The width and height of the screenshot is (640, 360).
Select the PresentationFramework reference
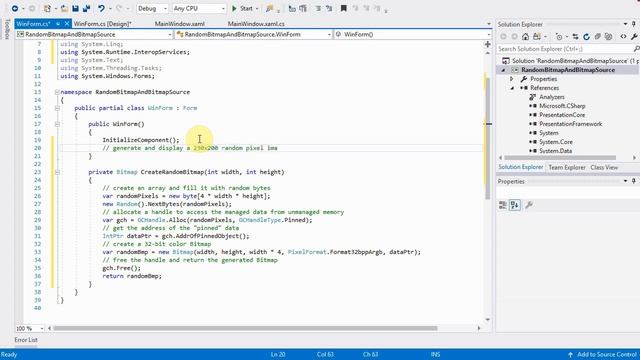570,124
